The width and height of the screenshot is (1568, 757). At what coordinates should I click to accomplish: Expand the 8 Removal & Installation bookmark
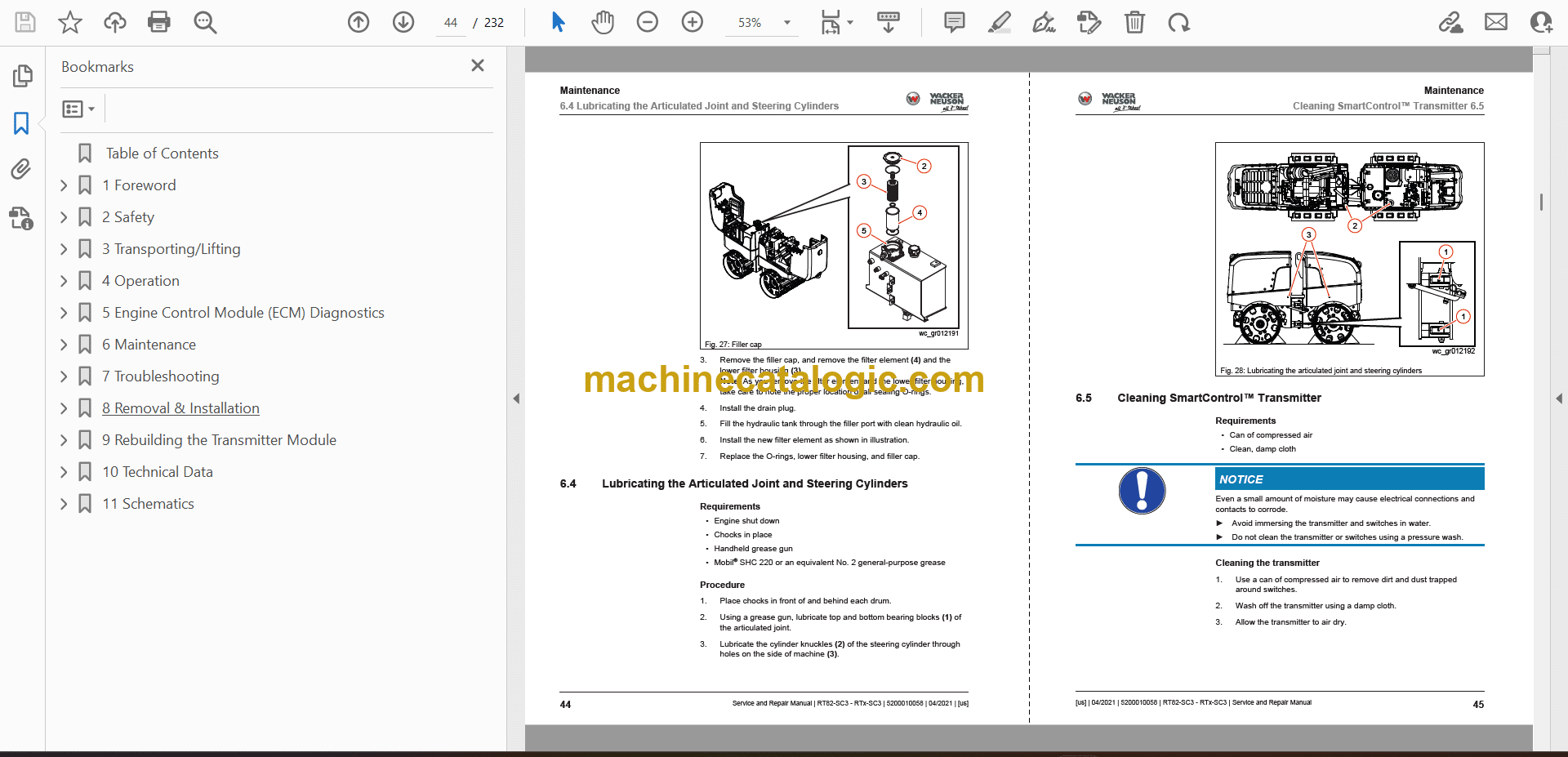[x=64, y=408]
